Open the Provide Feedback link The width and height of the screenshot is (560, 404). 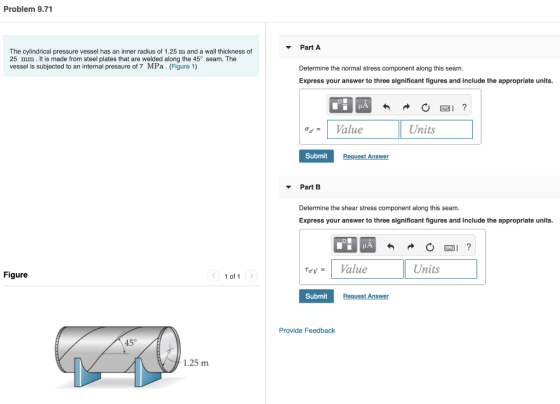click(307, 330)
